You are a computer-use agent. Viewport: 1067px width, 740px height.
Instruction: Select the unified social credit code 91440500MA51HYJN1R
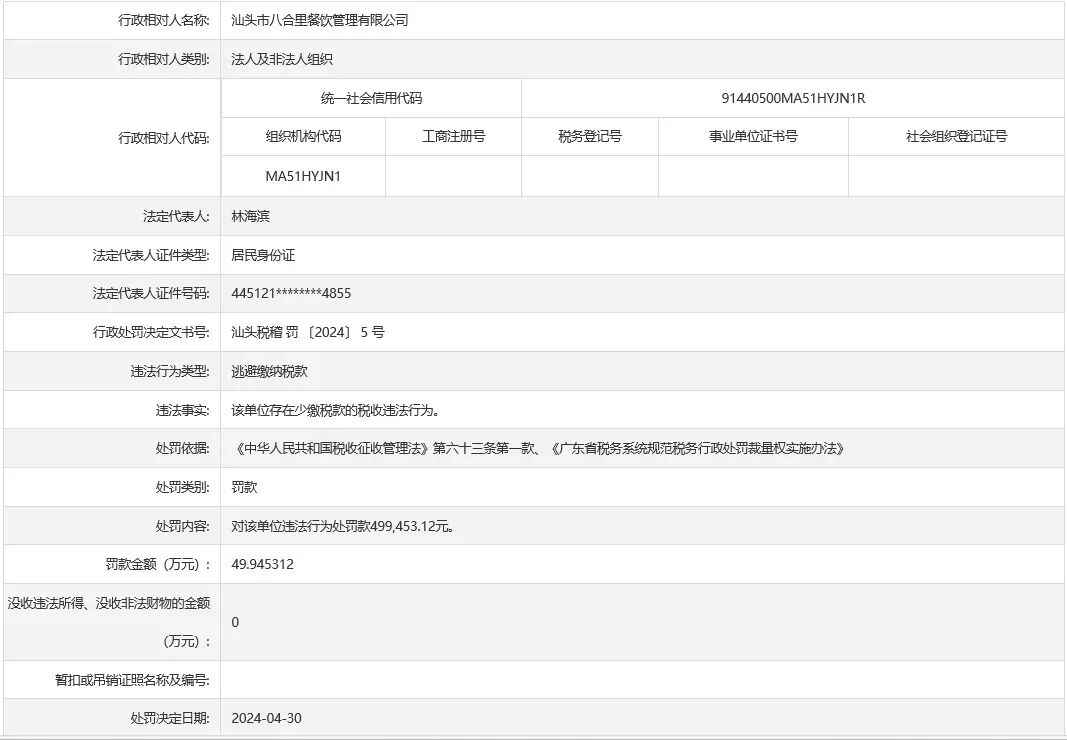click(x=793, y=98)
